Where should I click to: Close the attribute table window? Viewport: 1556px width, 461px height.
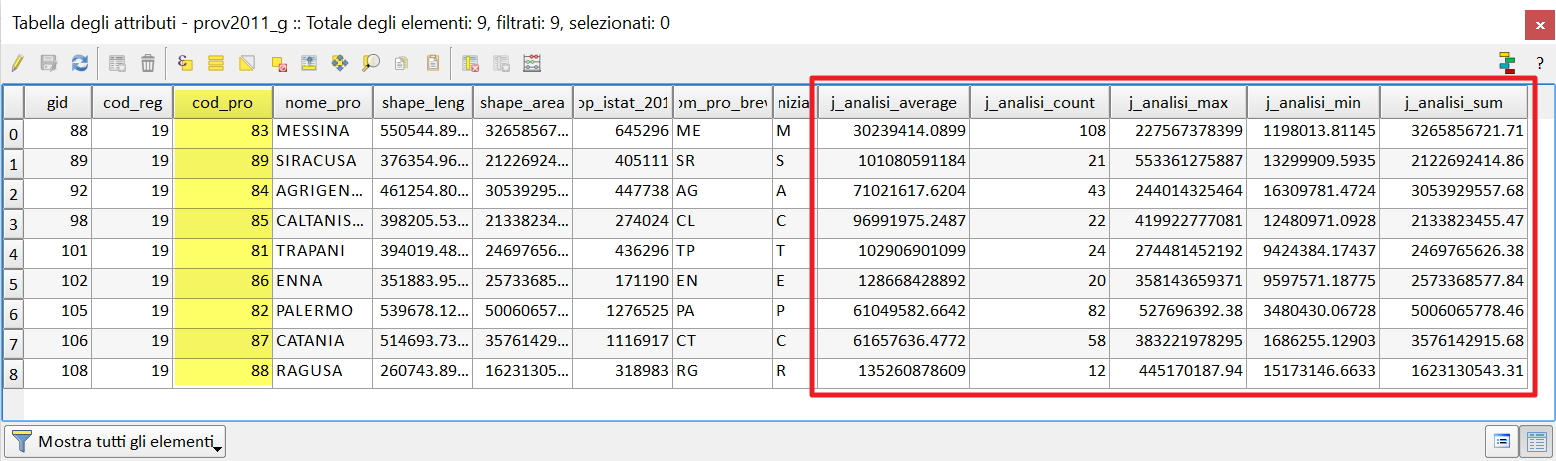pos(1534,23)
